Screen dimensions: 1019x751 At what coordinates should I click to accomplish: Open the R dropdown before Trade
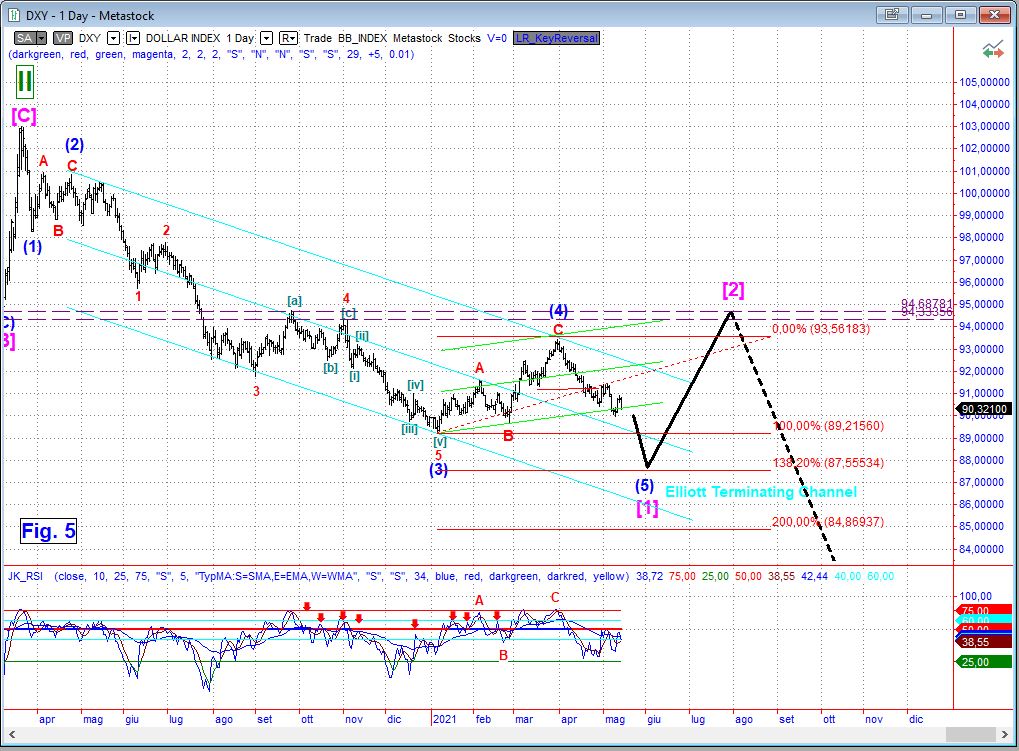[287, 38]
